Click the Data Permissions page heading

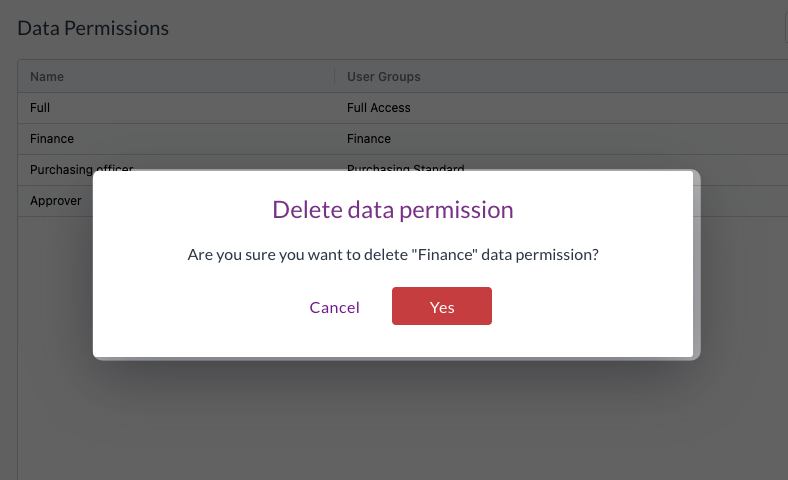93,28
